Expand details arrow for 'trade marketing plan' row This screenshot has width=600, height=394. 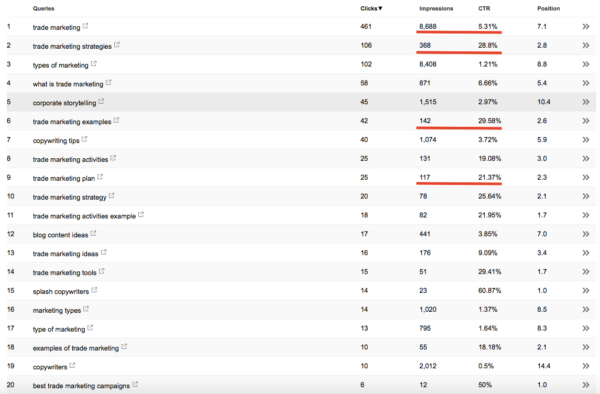coord(586,177)
